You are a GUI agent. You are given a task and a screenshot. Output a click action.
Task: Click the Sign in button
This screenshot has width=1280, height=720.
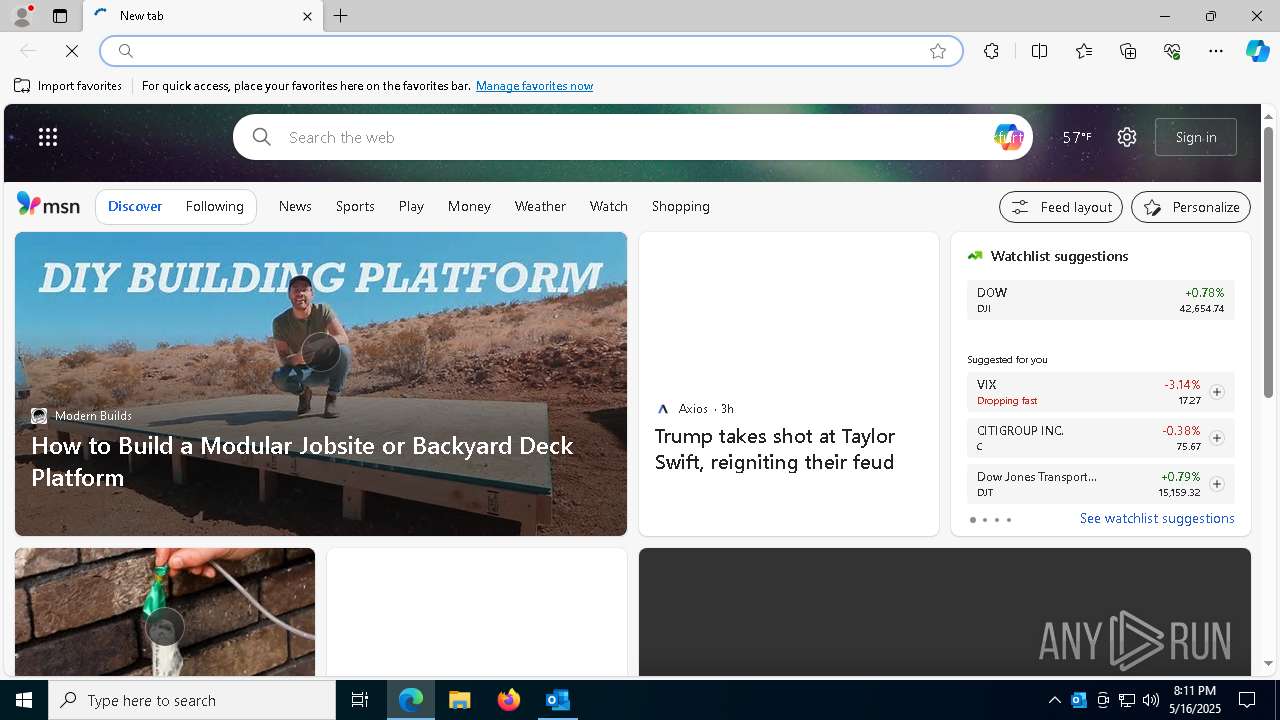tap(1196, 137)
